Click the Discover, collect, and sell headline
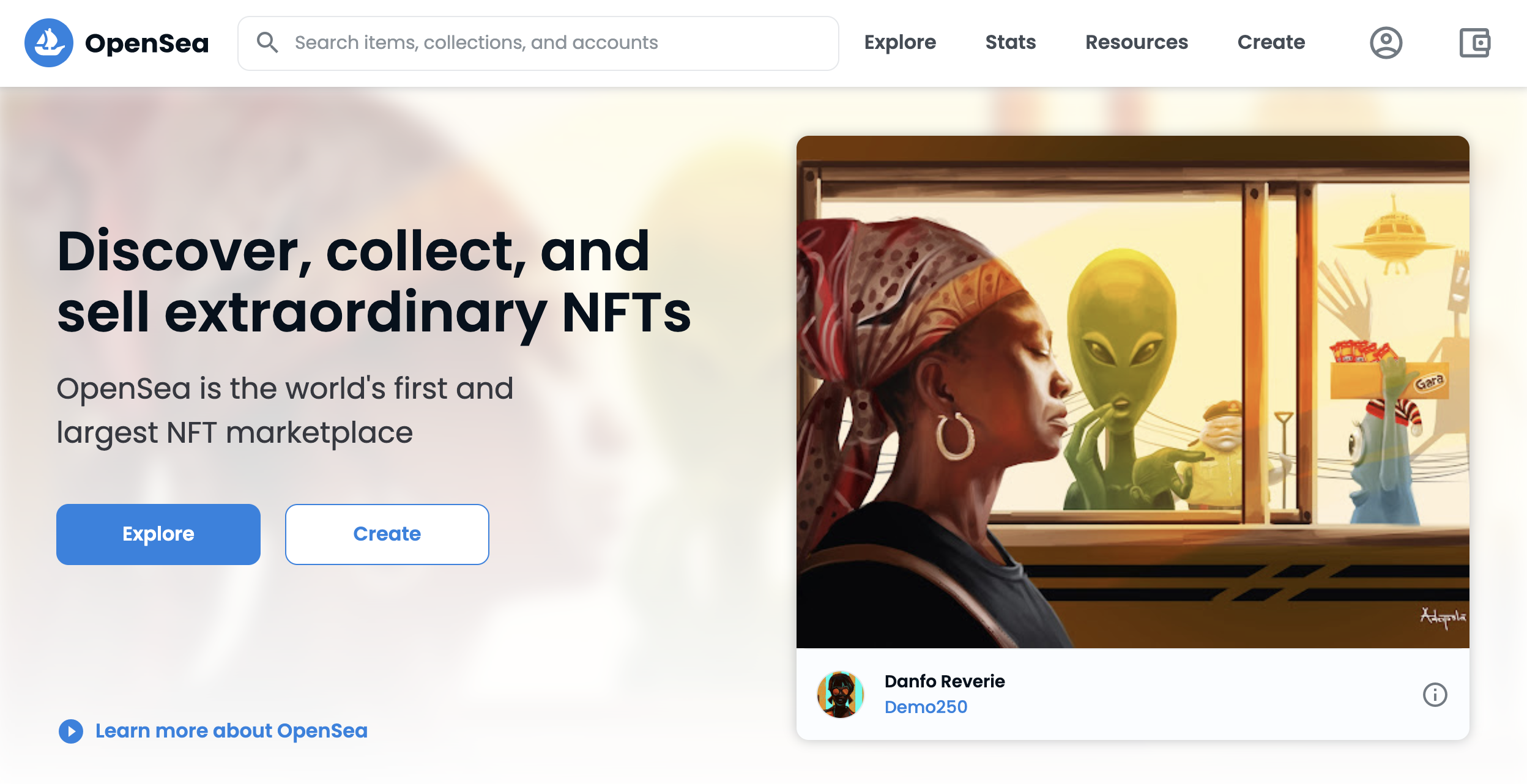 point(374,281)
